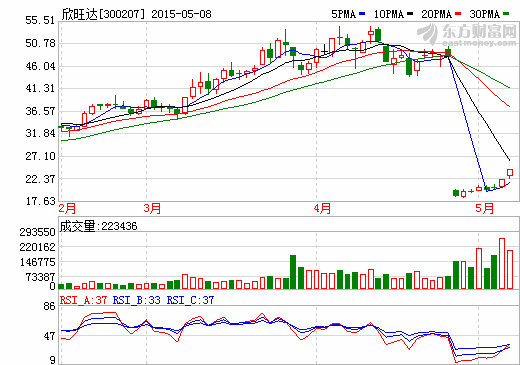
Task: Click the 36.57 price axis label
Action: (x=40, y=111)
